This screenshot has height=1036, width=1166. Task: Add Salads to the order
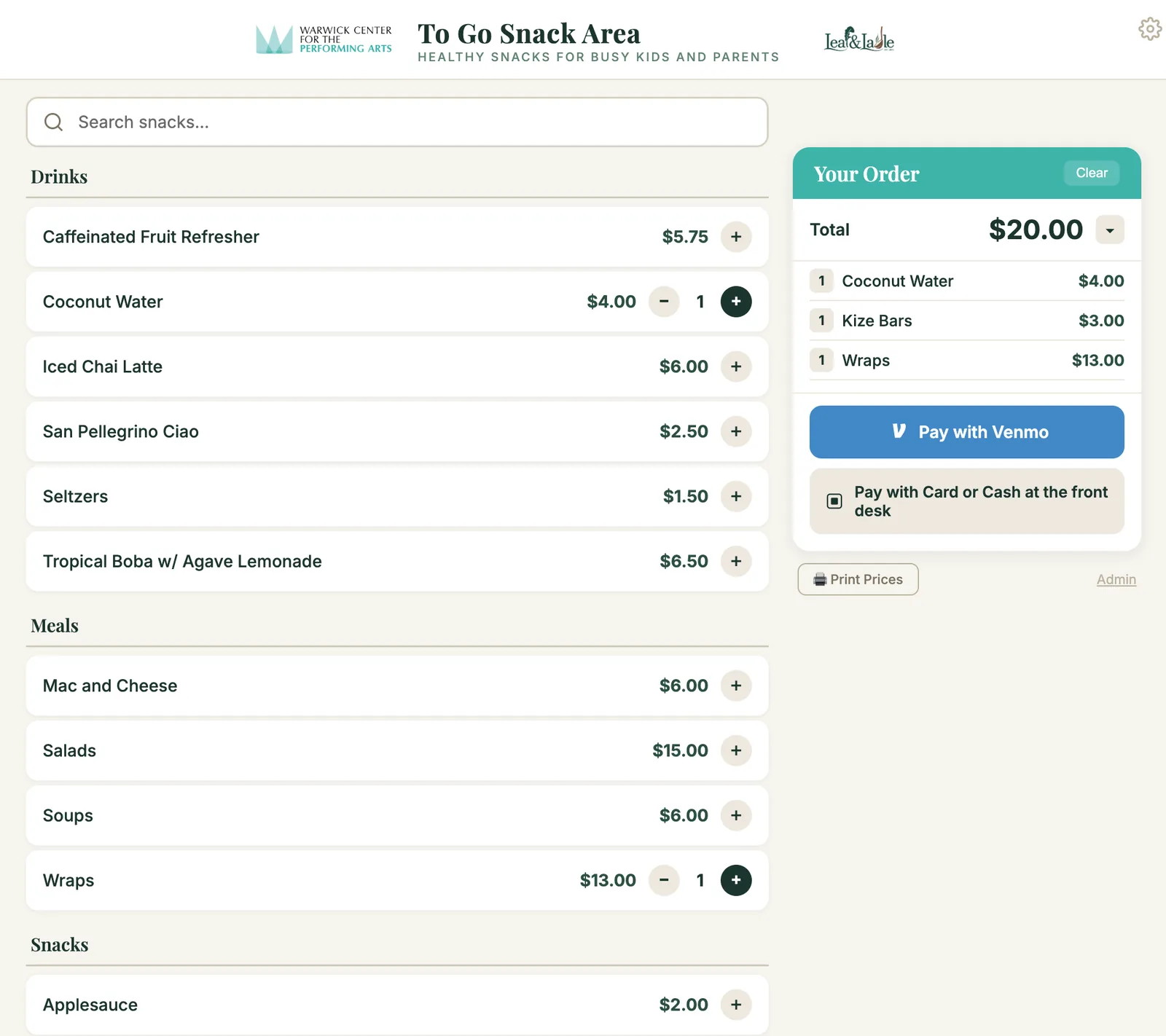tap(736, 750)
